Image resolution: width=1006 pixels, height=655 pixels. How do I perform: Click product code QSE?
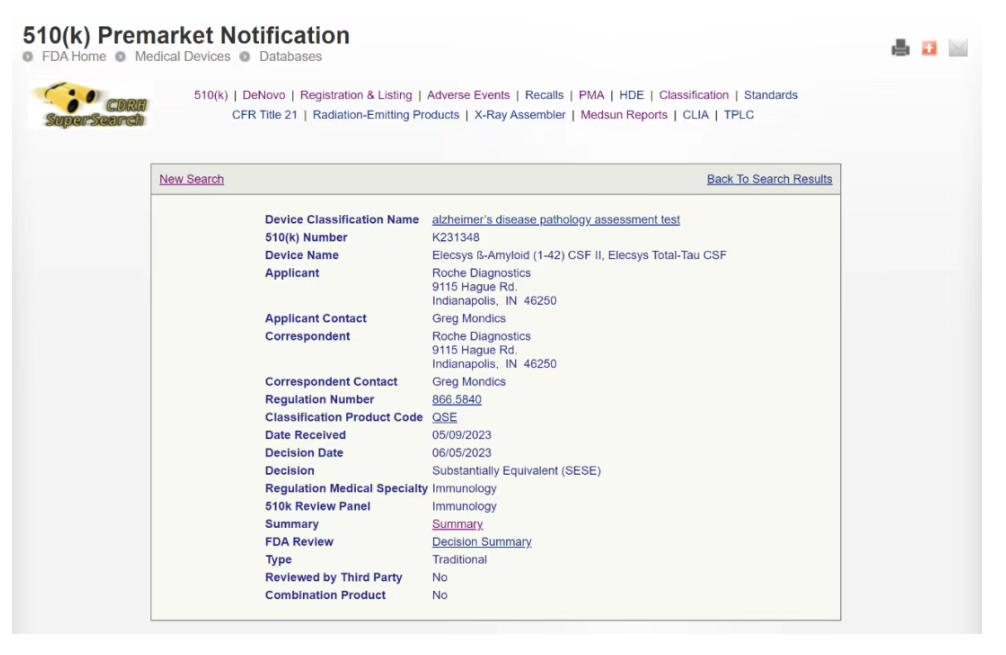(x=444, y=418)
